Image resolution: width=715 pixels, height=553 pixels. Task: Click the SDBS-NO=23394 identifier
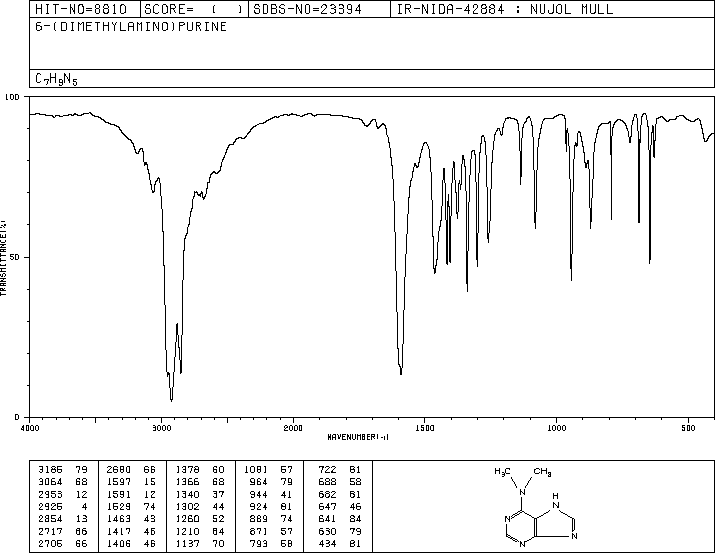(x=307, y=9)
